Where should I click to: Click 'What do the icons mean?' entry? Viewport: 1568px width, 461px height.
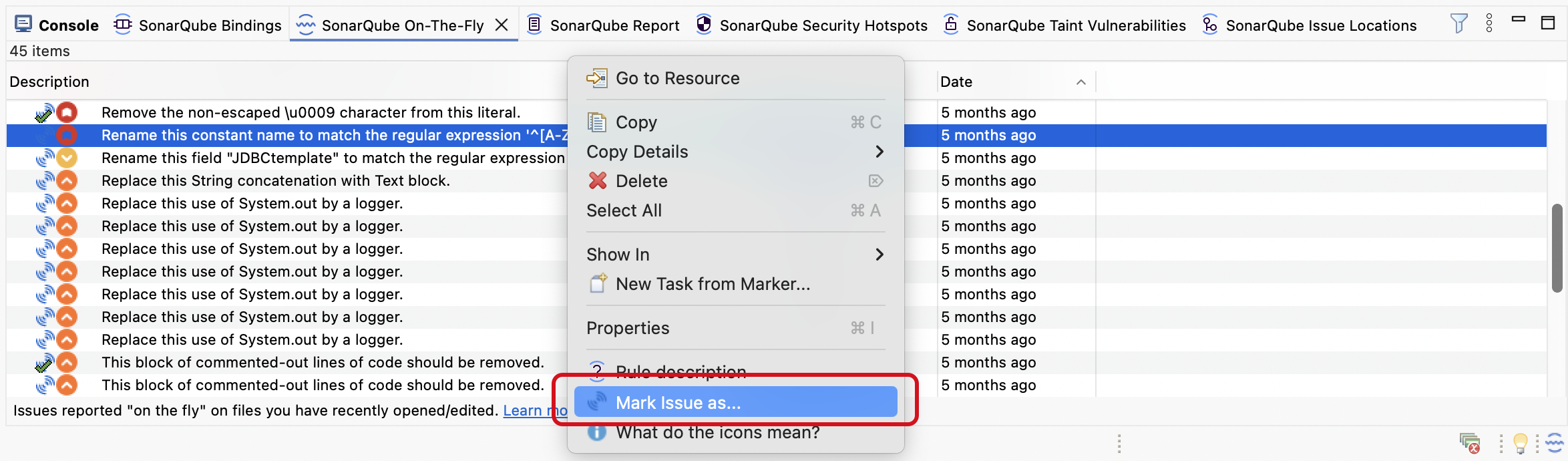717,432
